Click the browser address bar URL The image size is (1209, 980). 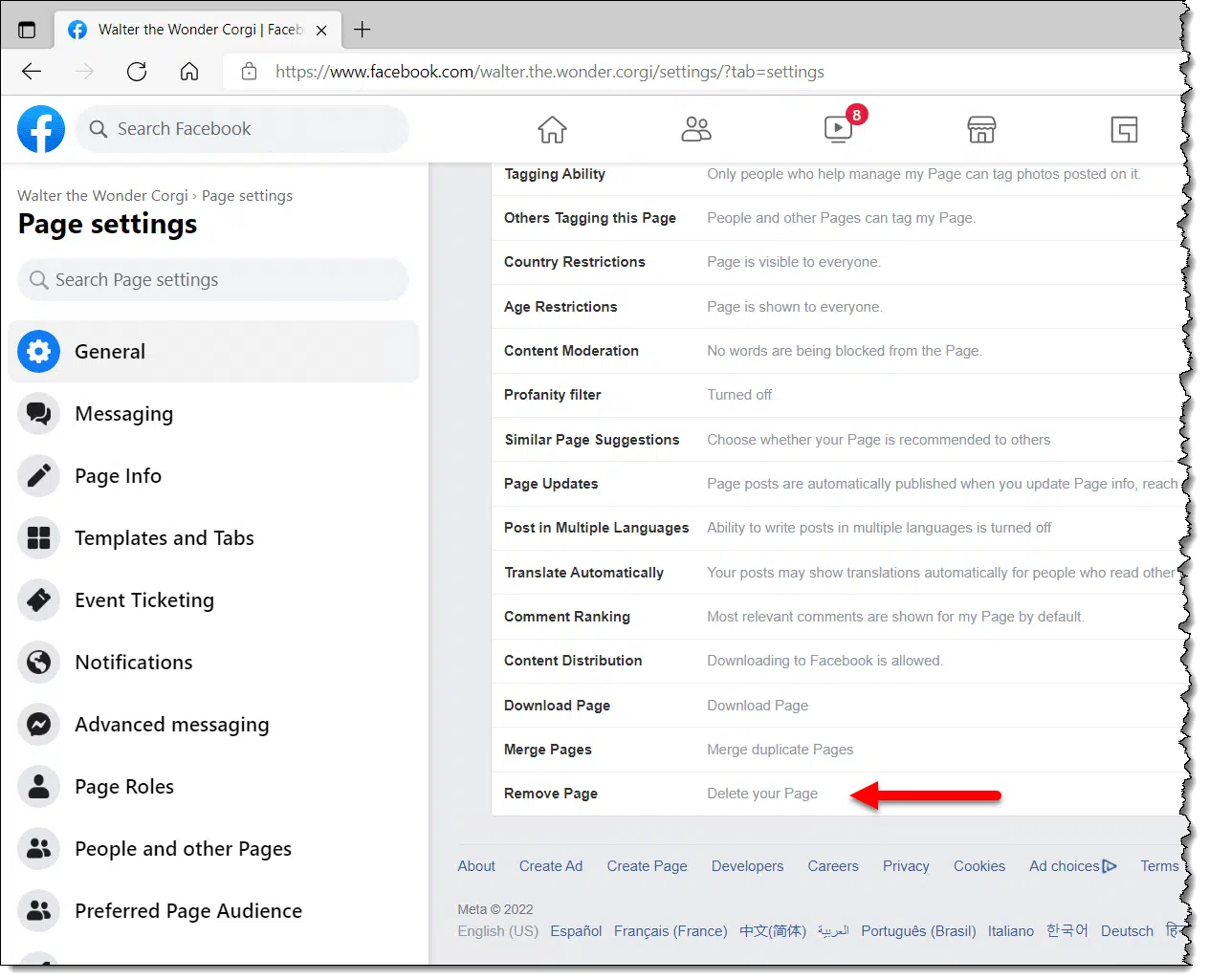(549, 72)
